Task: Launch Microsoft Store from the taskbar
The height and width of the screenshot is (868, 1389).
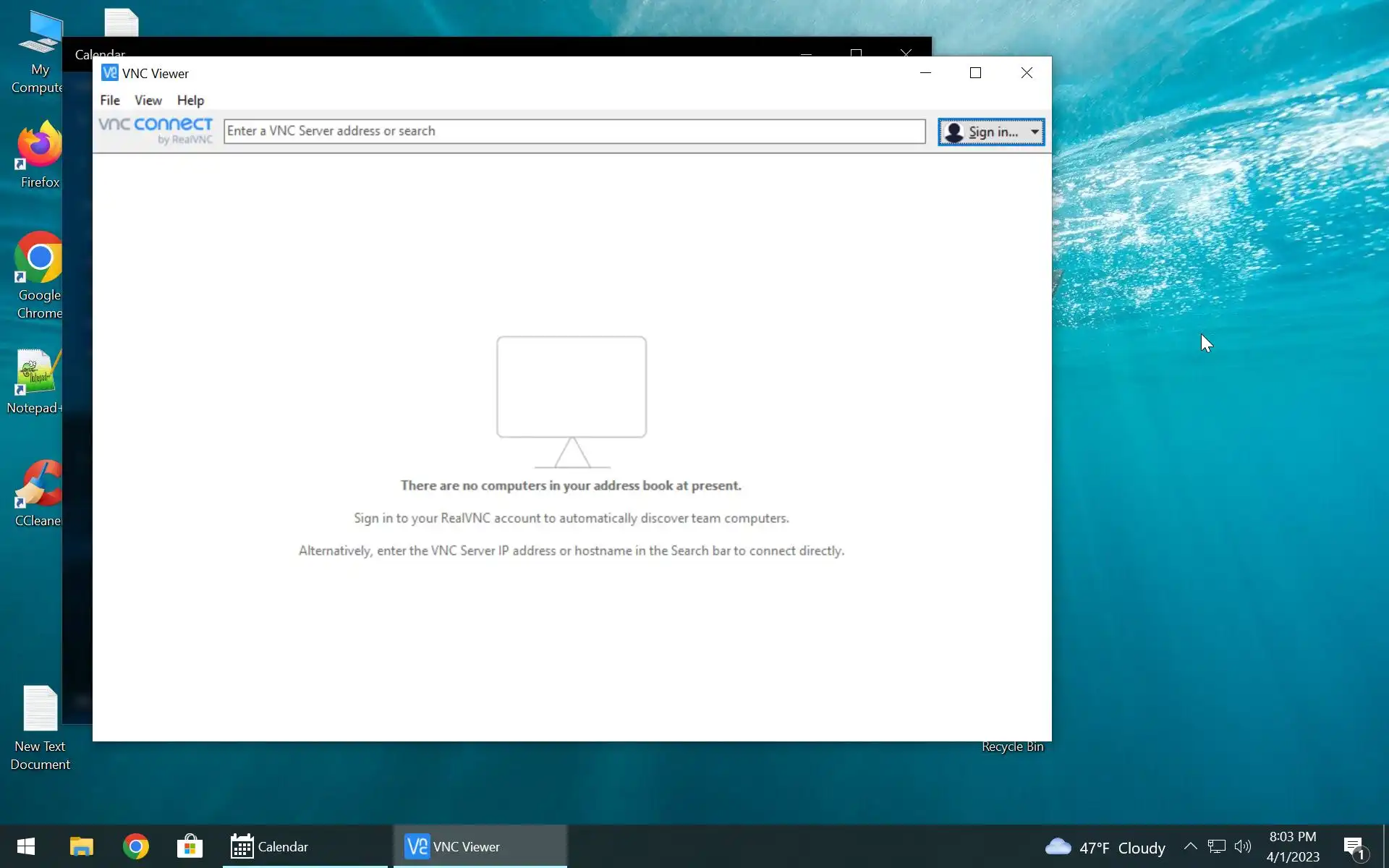Action: (x=190, y=846)
